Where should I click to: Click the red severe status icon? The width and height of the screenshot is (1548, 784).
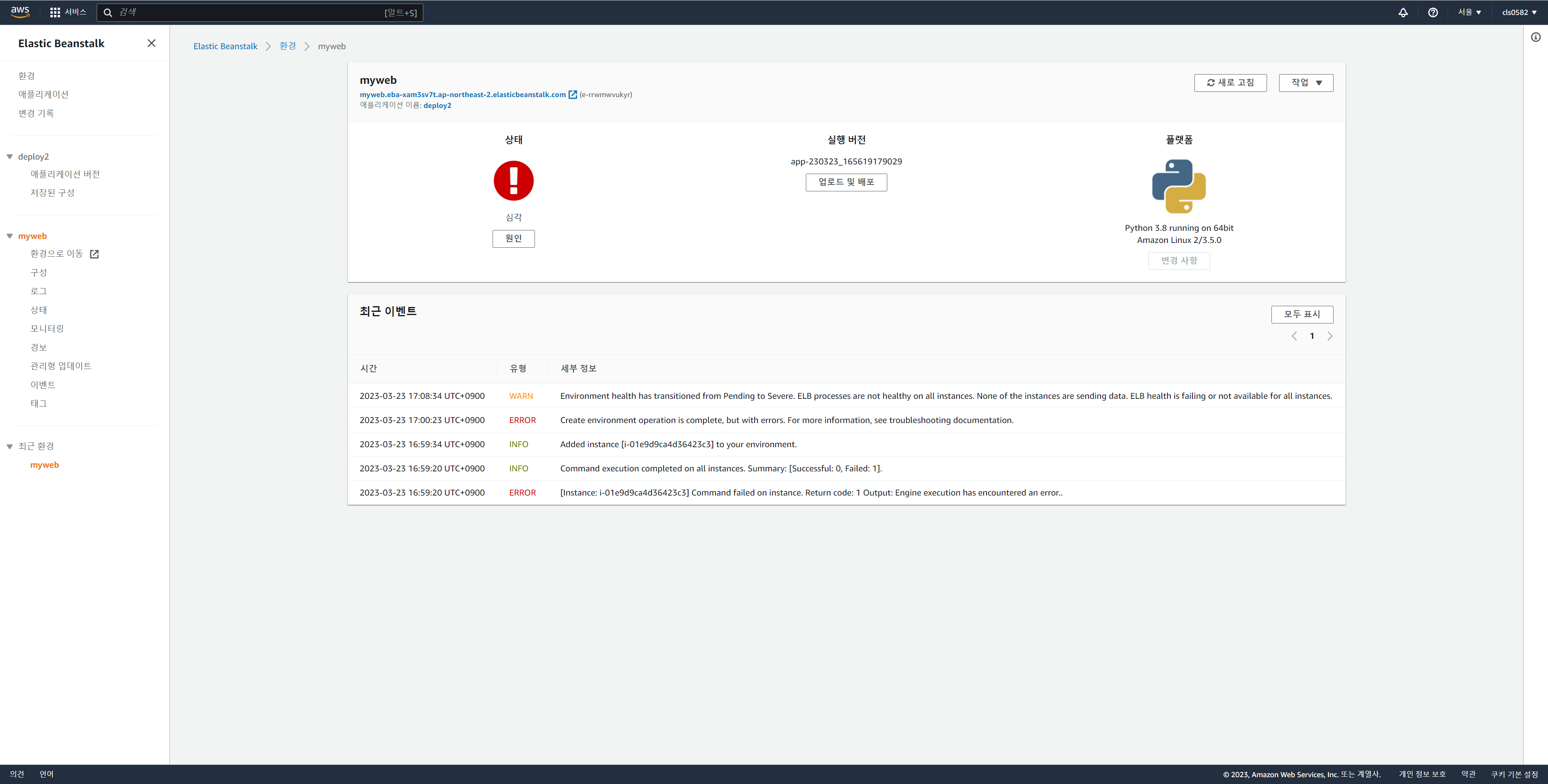pyautogui.click(x=513, y=180)
